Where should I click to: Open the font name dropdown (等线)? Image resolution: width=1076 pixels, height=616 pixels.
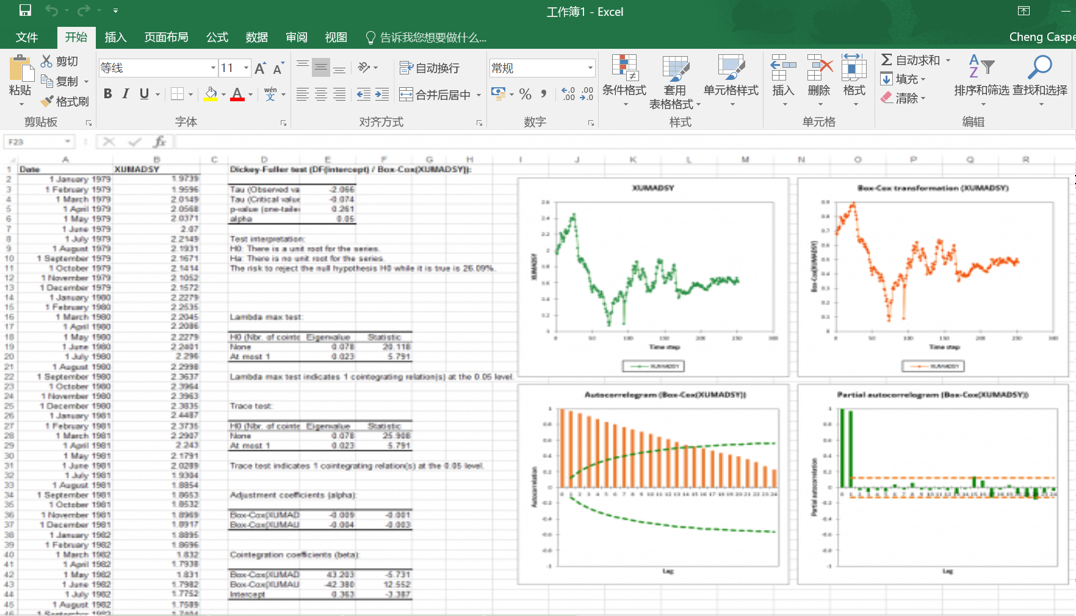213,68
